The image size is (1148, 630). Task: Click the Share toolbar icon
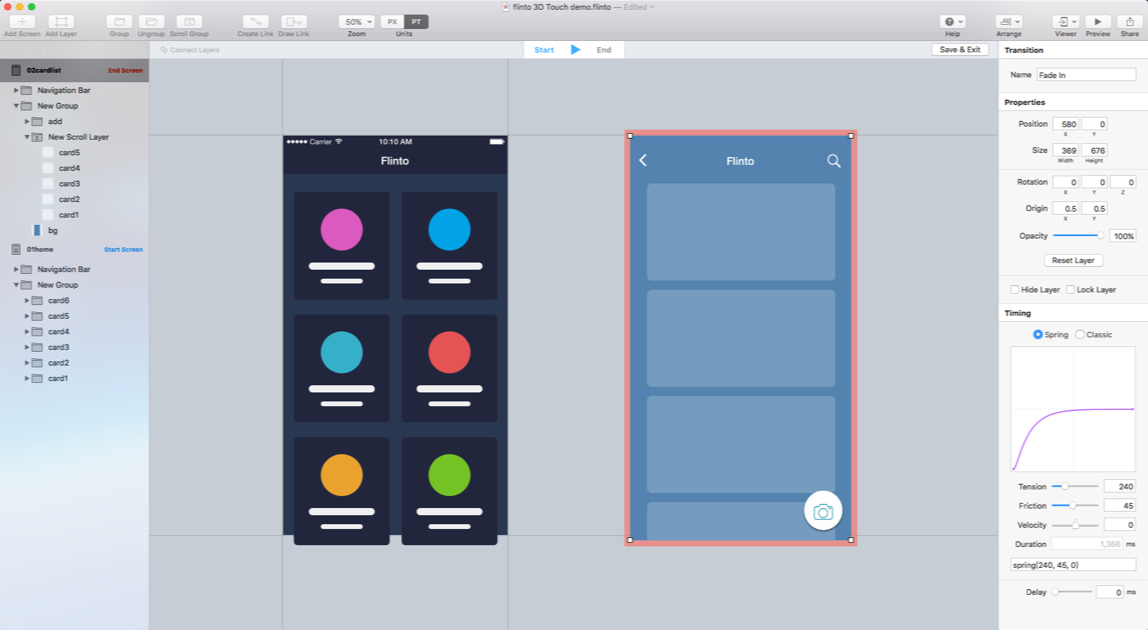click(x=1130, y=22)
